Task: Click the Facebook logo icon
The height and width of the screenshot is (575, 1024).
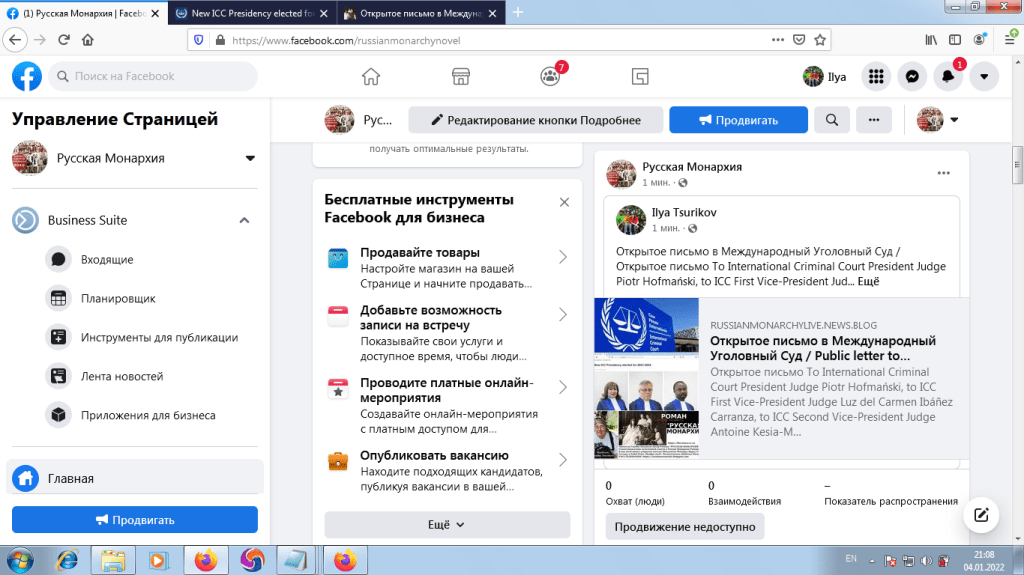Action: [27, 76]
